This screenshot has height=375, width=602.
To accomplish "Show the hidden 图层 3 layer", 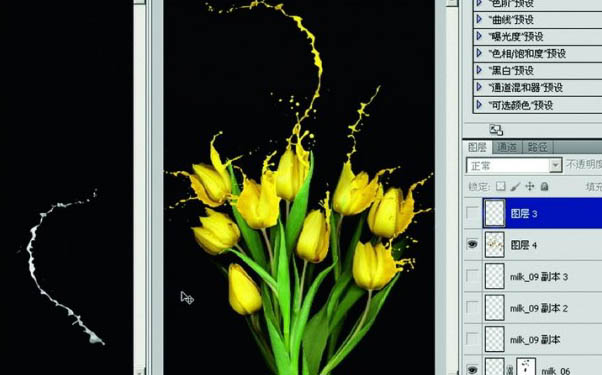I will 472,212.
